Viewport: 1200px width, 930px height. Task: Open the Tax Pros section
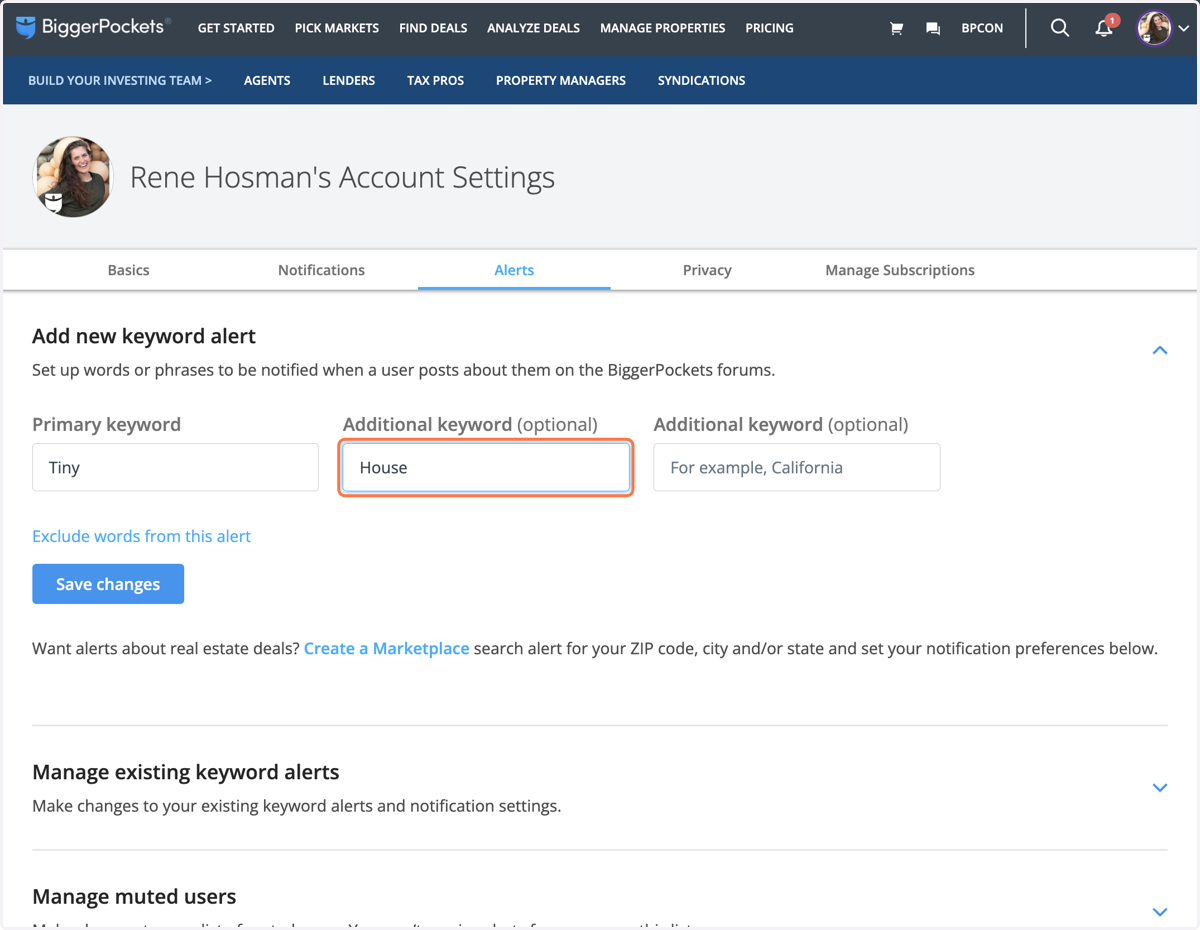point(436,80)
